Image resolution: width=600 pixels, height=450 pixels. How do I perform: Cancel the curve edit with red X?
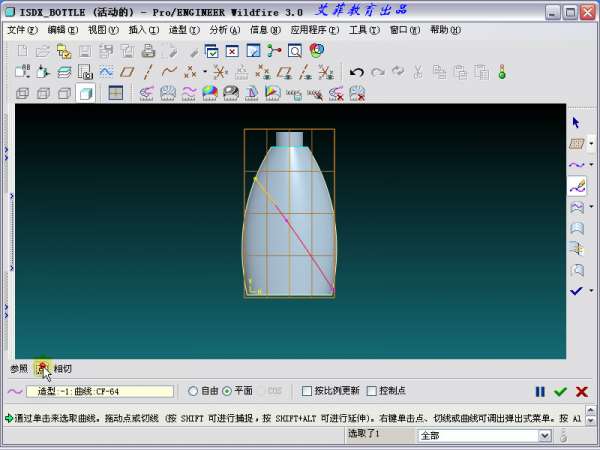point(582,392)
